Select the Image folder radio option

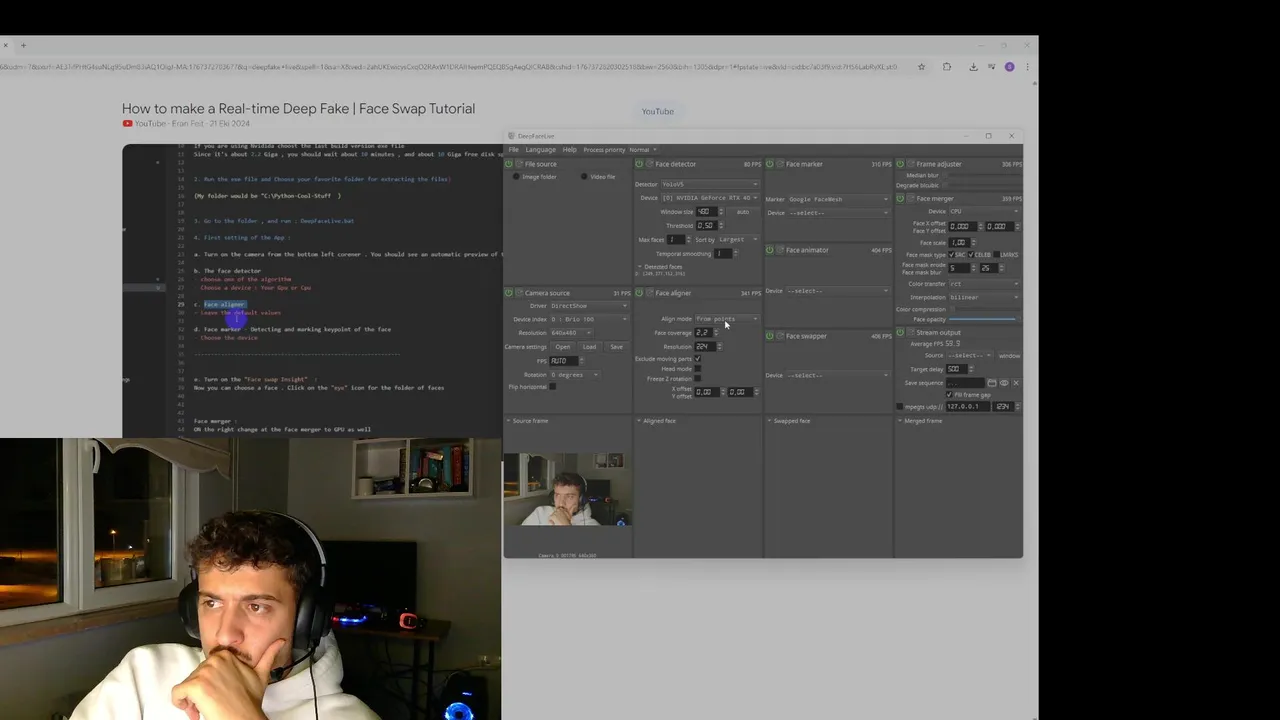pyautogui.click(x=516, y=177)
